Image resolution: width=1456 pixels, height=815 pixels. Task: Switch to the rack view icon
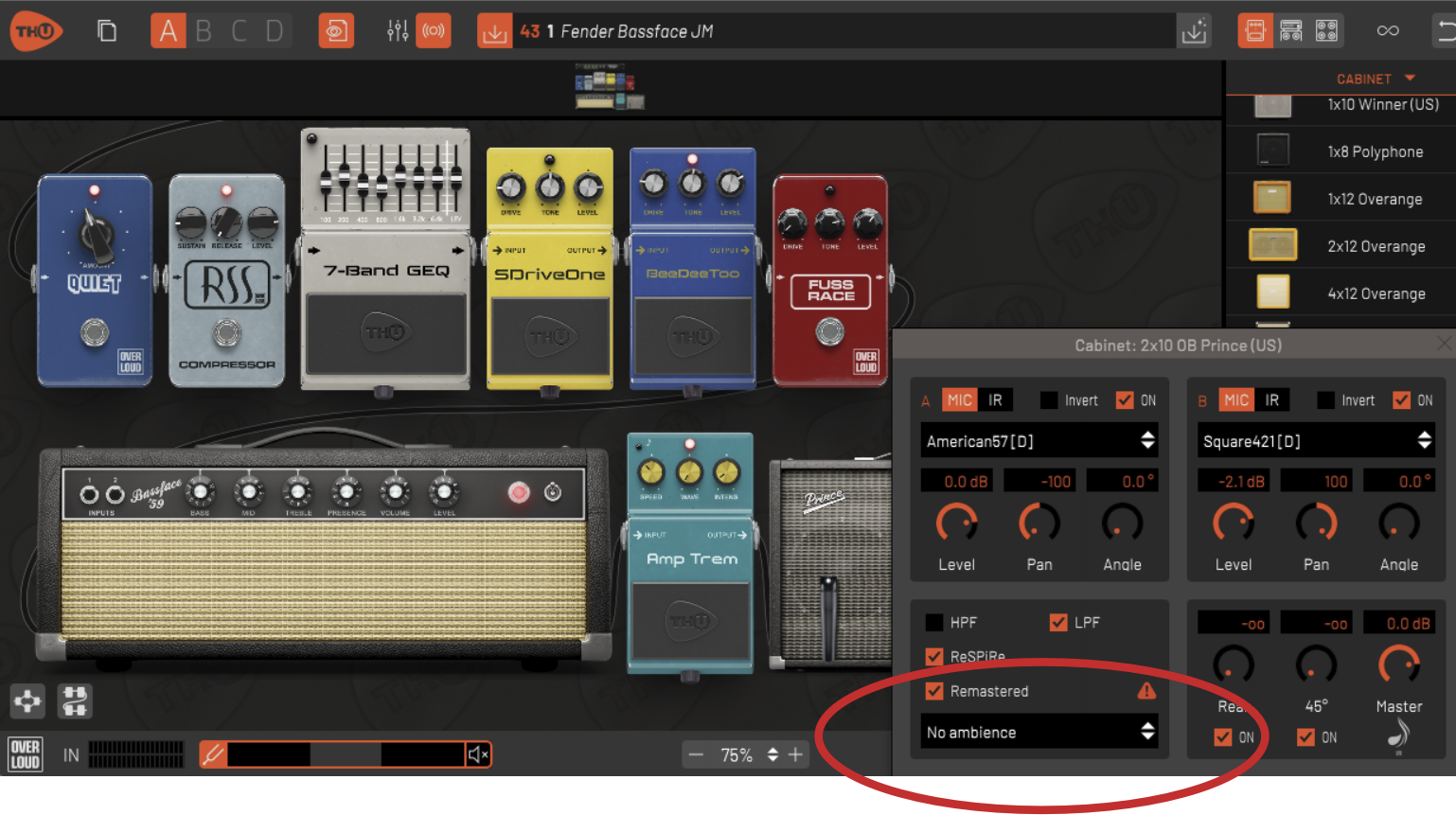[x=1291, y=31]
